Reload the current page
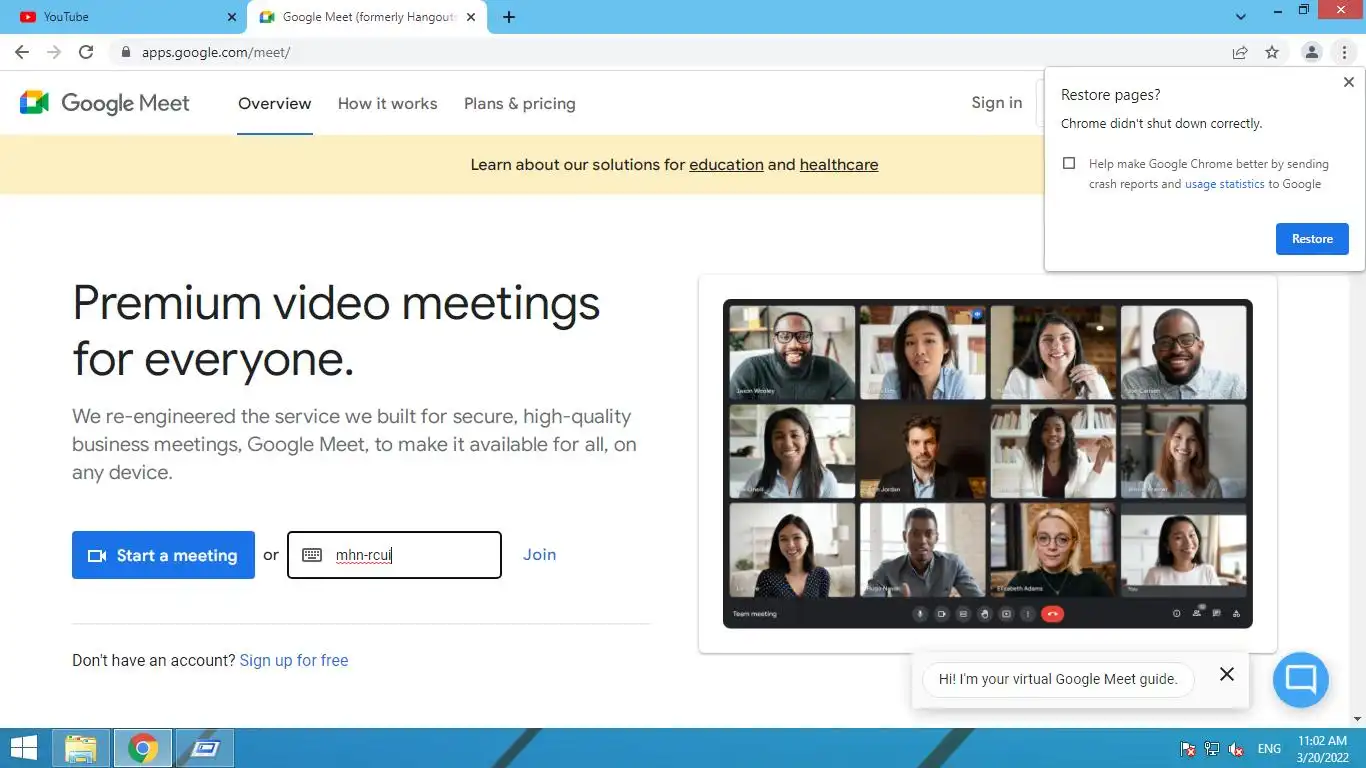Image resolution: width=1366 pixels, height=768 pixels. [x=86, y=52]
